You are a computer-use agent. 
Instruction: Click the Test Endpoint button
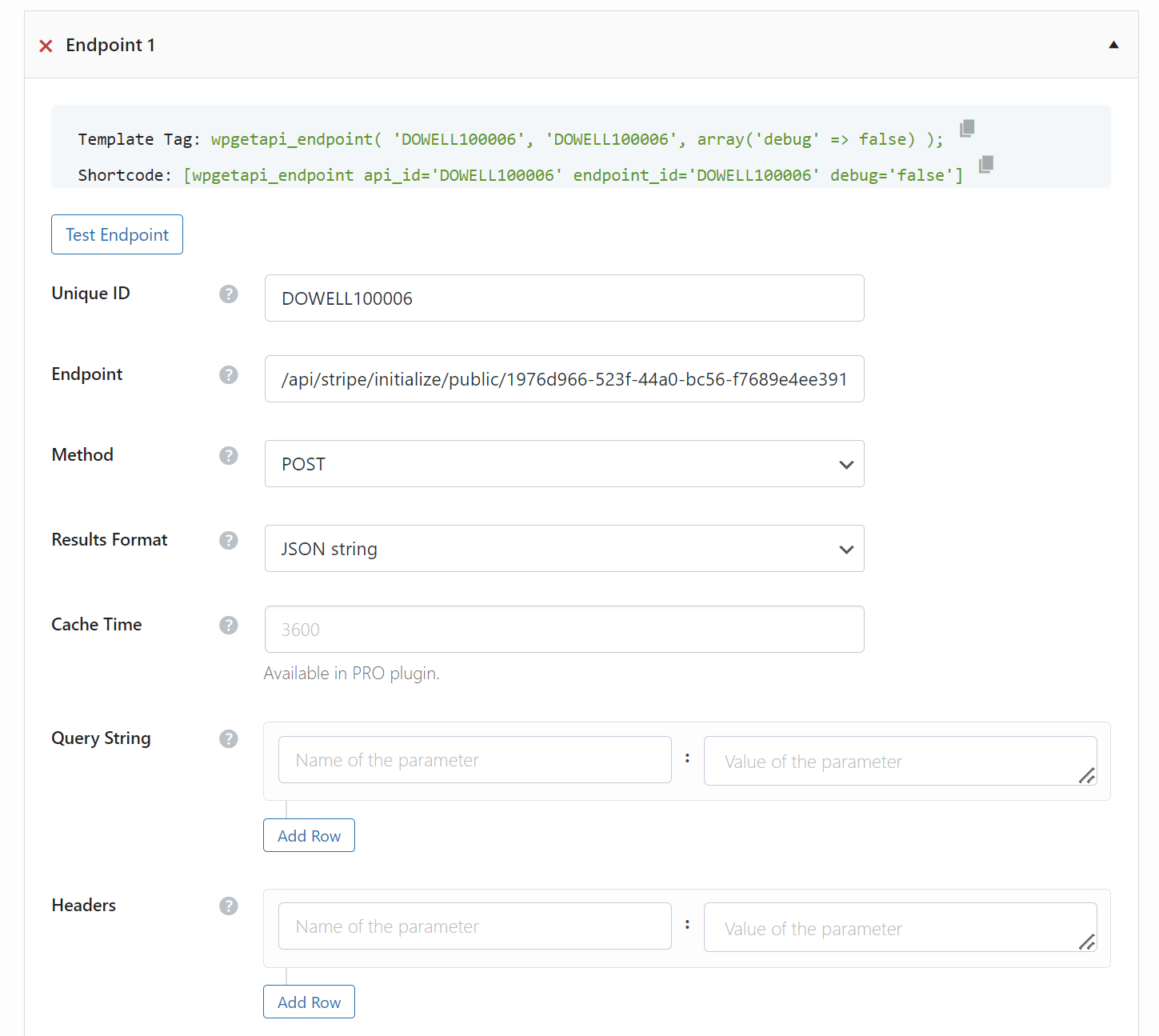coord(117,234)
